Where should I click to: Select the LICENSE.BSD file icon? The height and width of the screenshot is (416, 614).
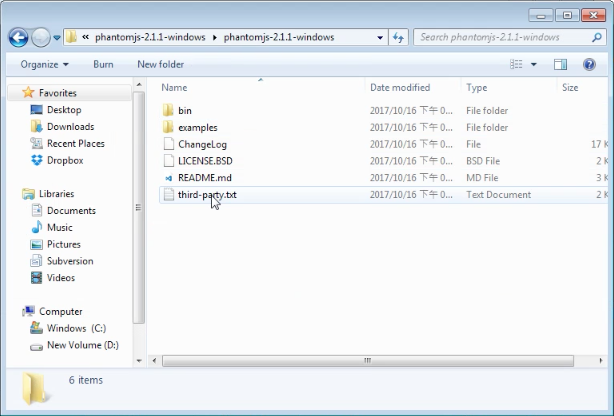pos(168,161)
